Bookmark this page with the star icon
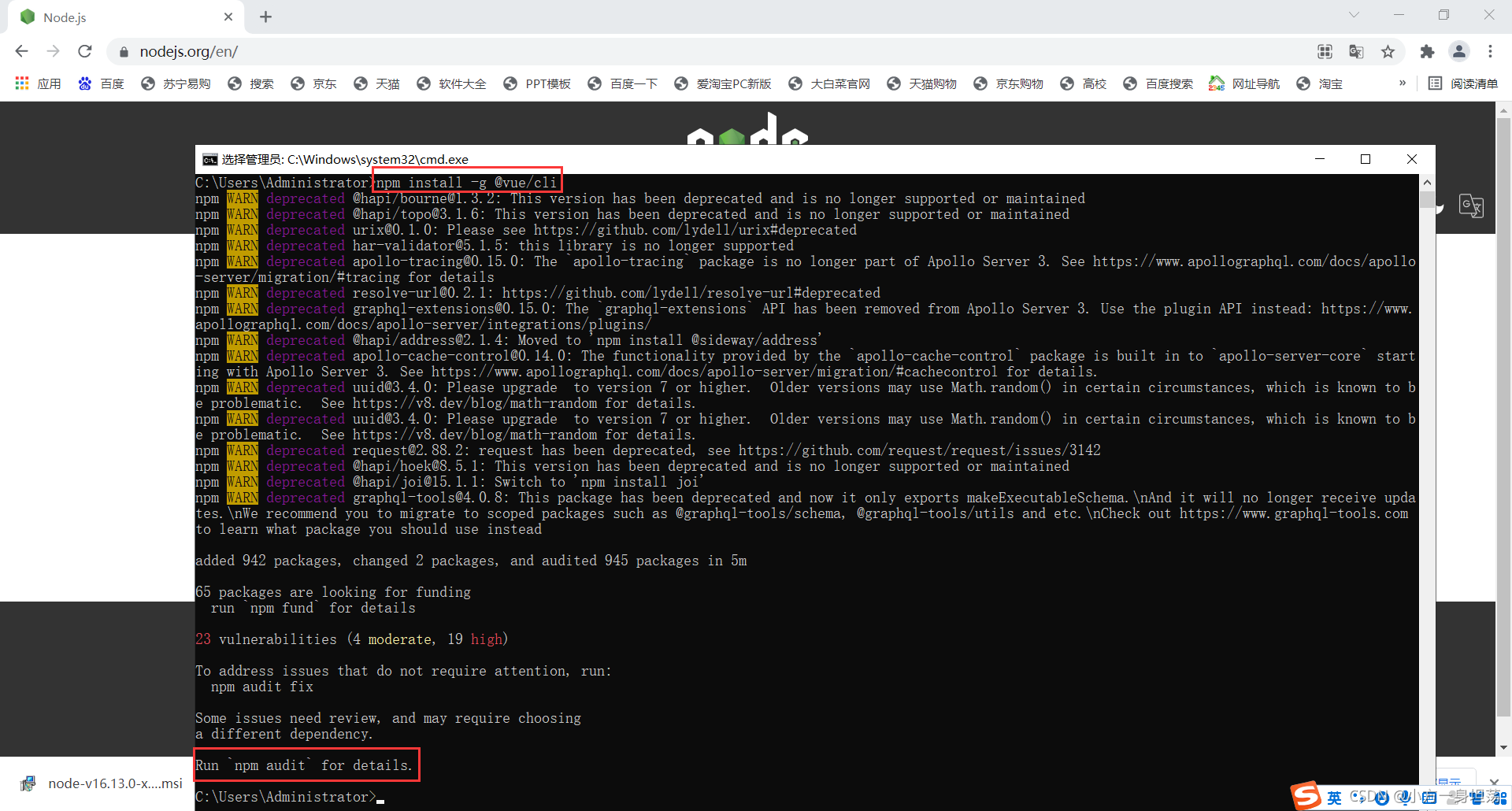This screenshot has height=811, width=1512. click(1388, 51)
